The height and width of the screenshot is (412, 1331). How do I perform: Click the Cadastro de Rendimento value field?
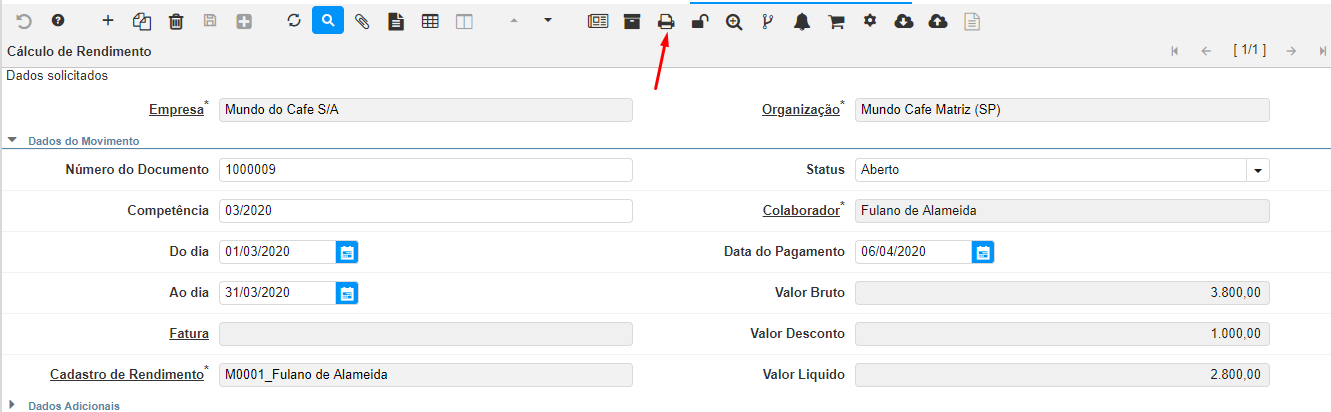coord(426,375)
